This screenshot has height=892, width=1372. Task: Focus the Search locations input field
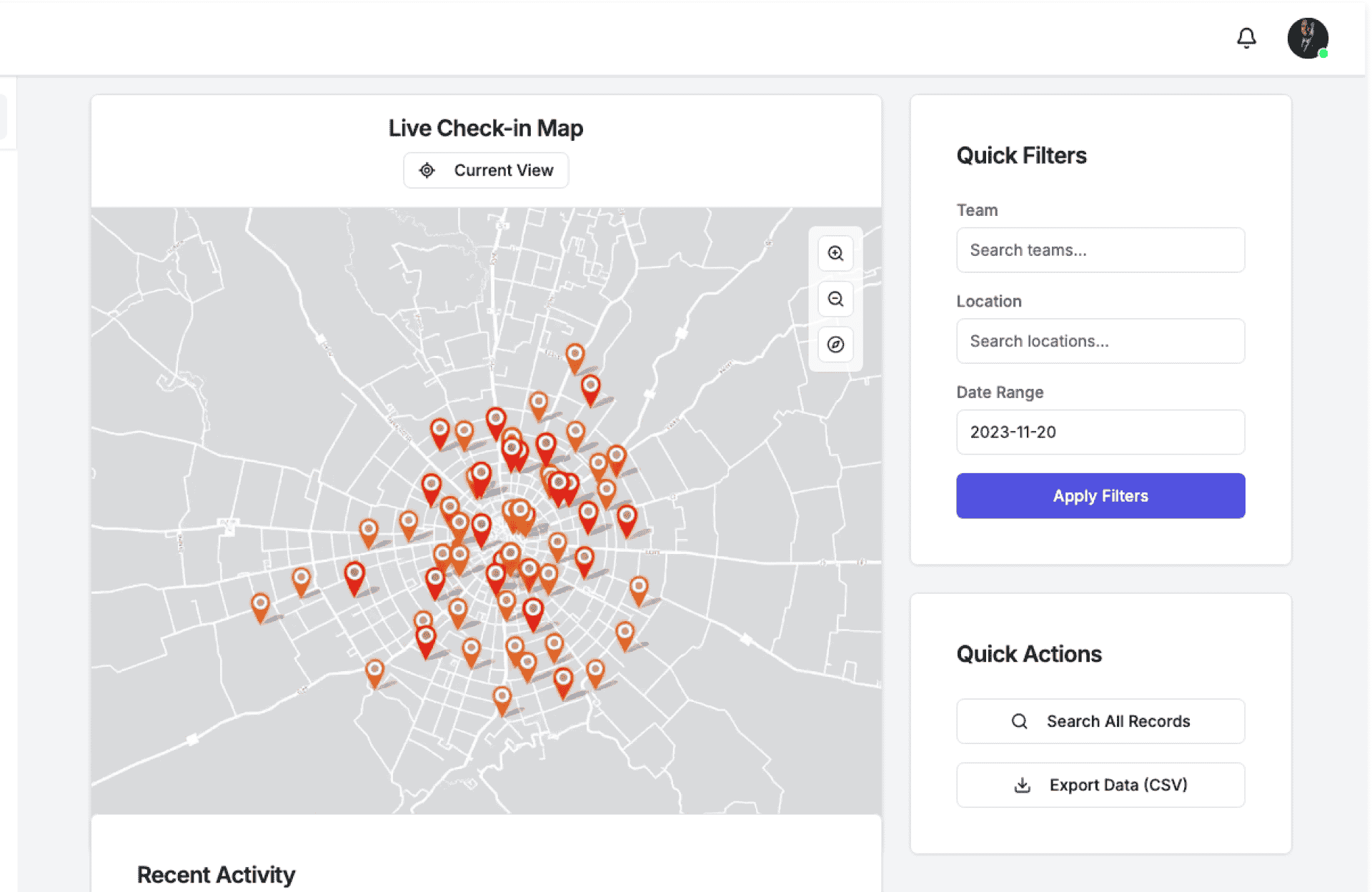tap(1100, 341)
